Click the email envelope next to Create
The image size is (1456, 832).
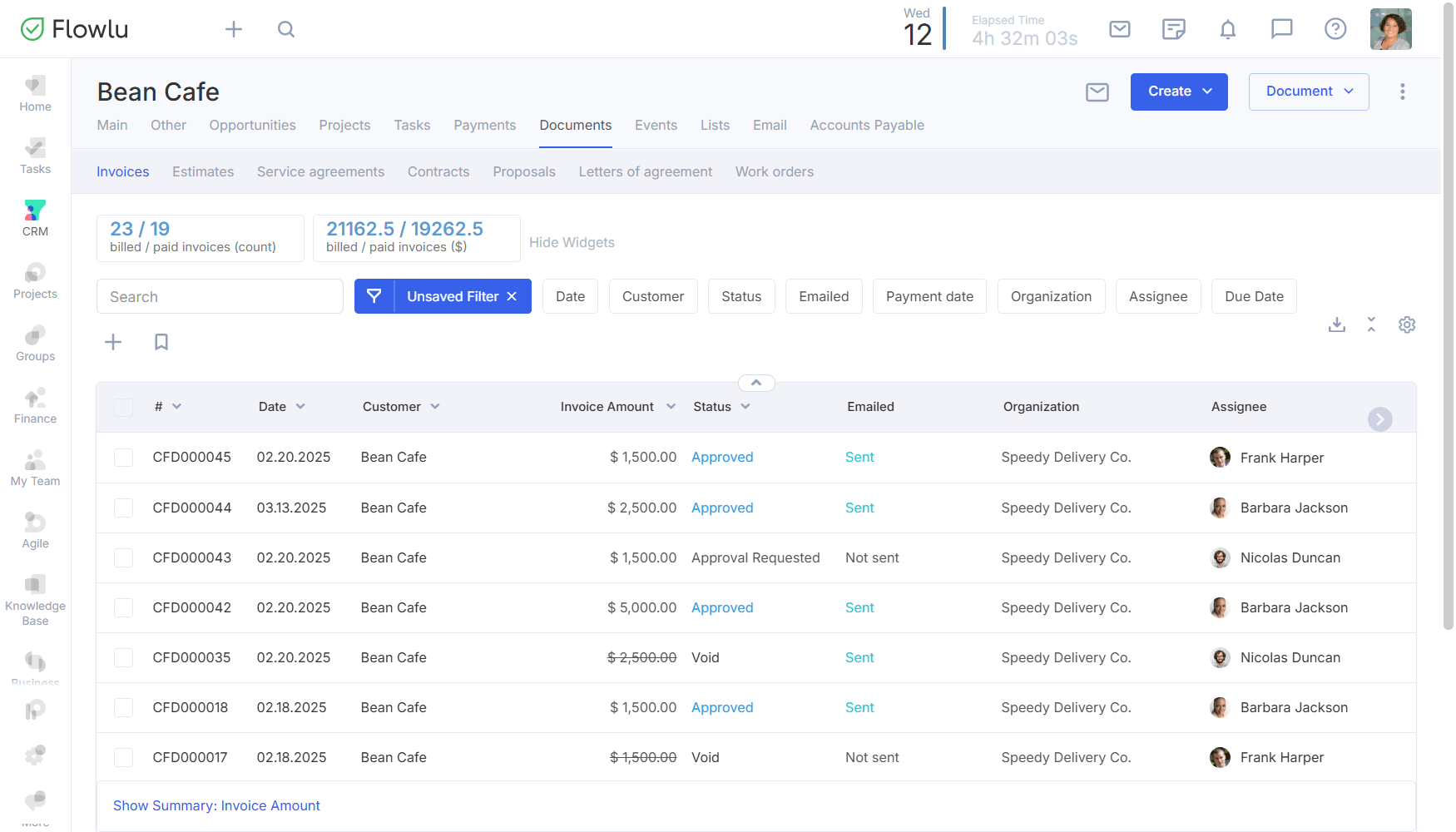point(1097,92)
